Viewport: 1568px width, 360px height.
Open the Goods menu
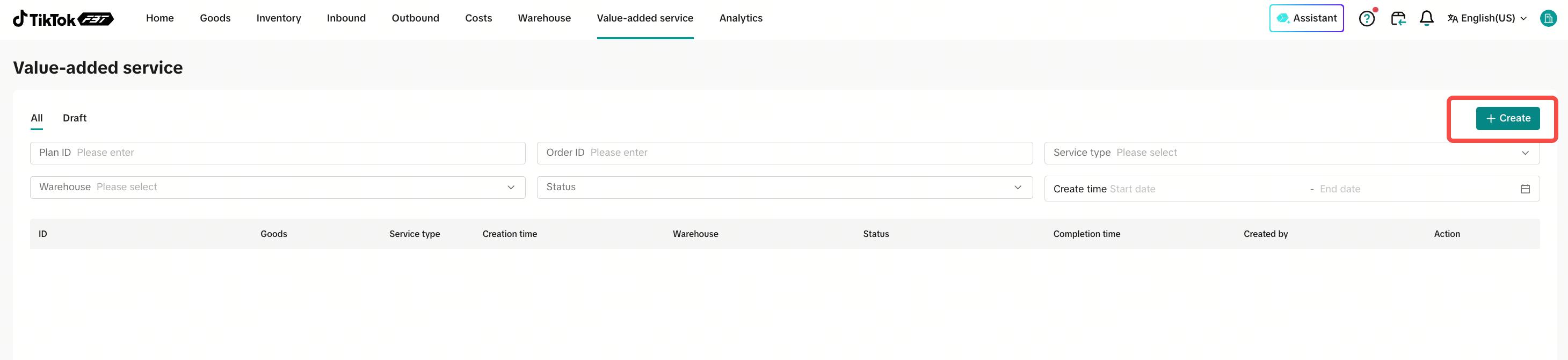point(215,18)
